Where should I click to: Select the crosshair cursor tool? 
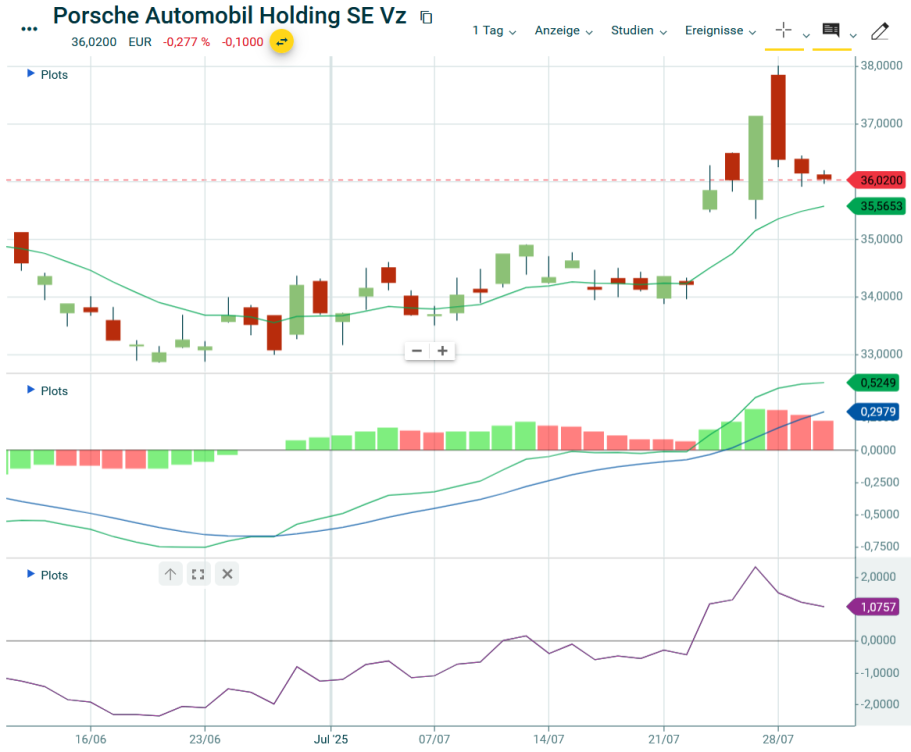tap(784, 30)
